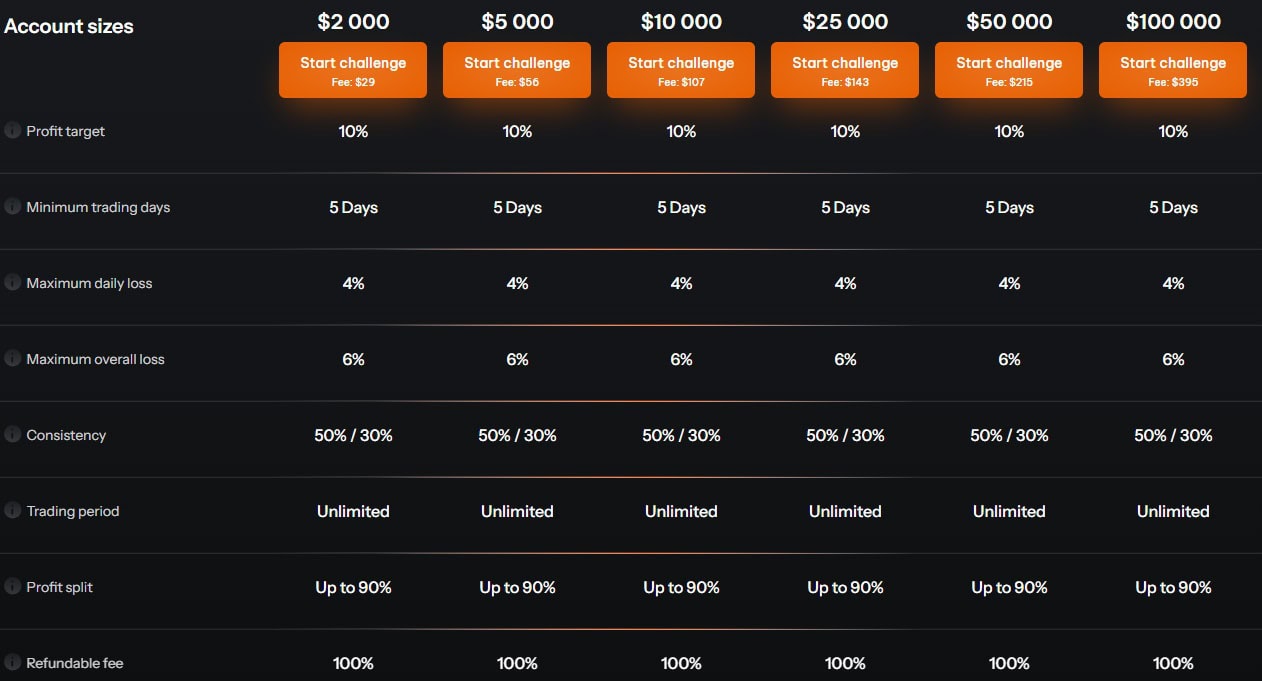Click the Account sizes heading
Screen dimensions: 1262x681
(69, 27)
